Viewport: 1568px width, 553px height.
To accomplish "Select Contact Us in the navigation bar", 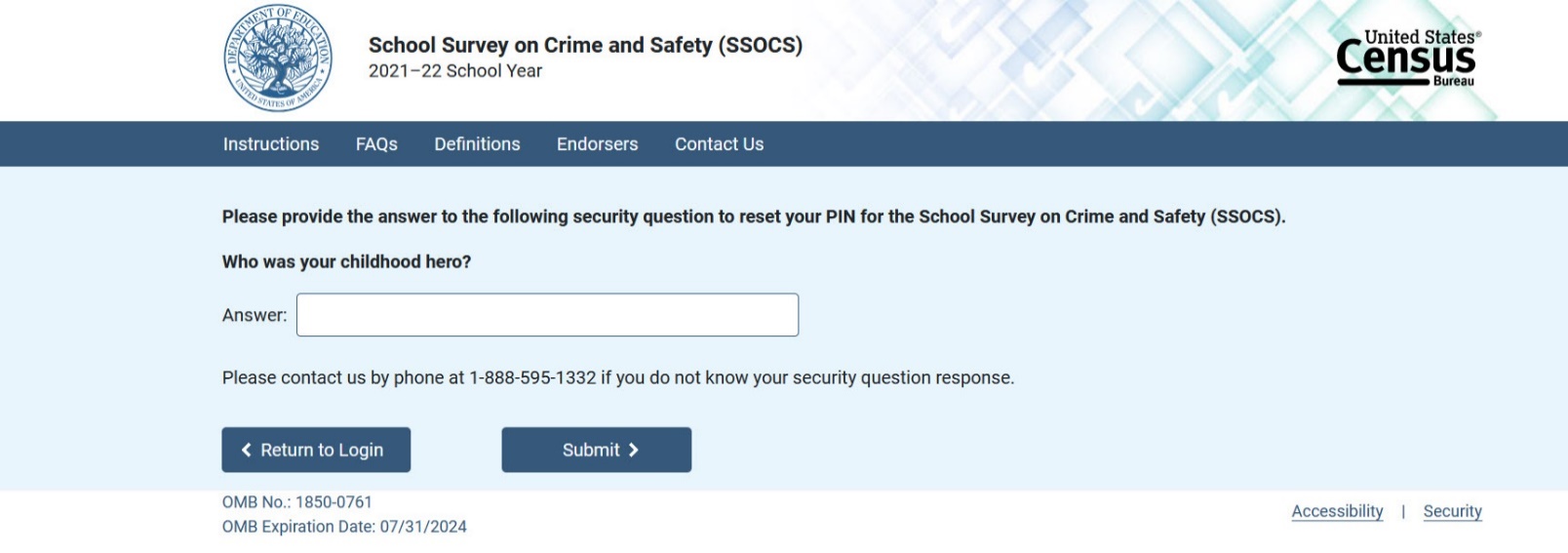I will 719,144.
